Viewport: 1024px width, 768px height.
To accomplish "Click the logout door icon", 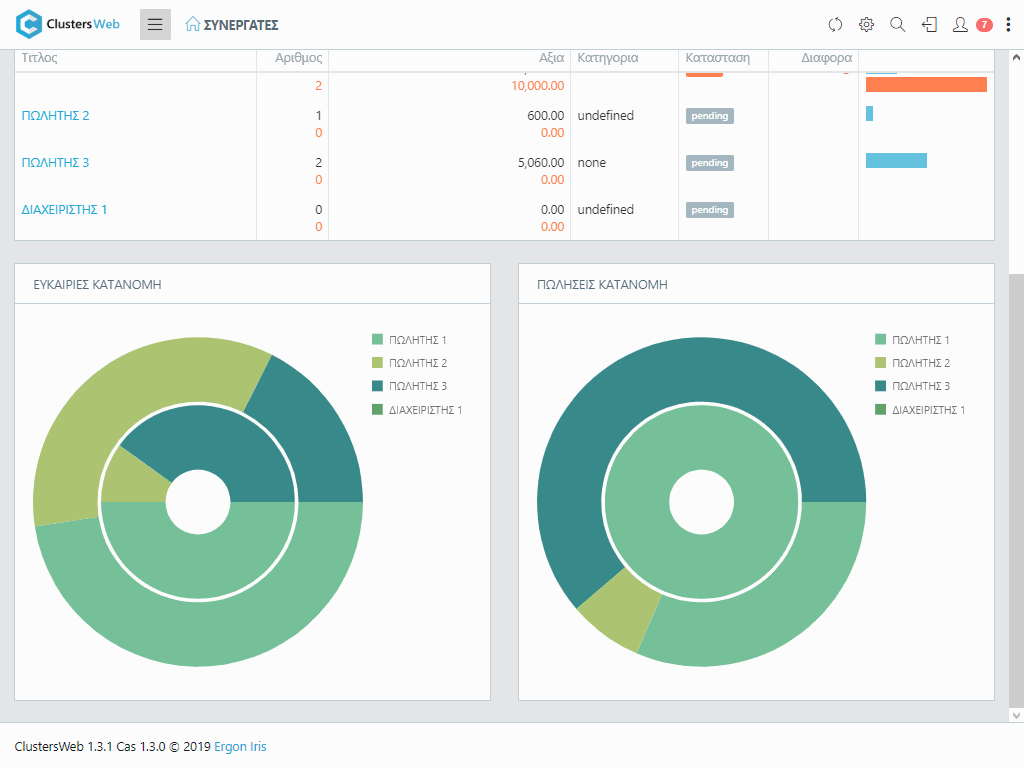I will 929,25.
